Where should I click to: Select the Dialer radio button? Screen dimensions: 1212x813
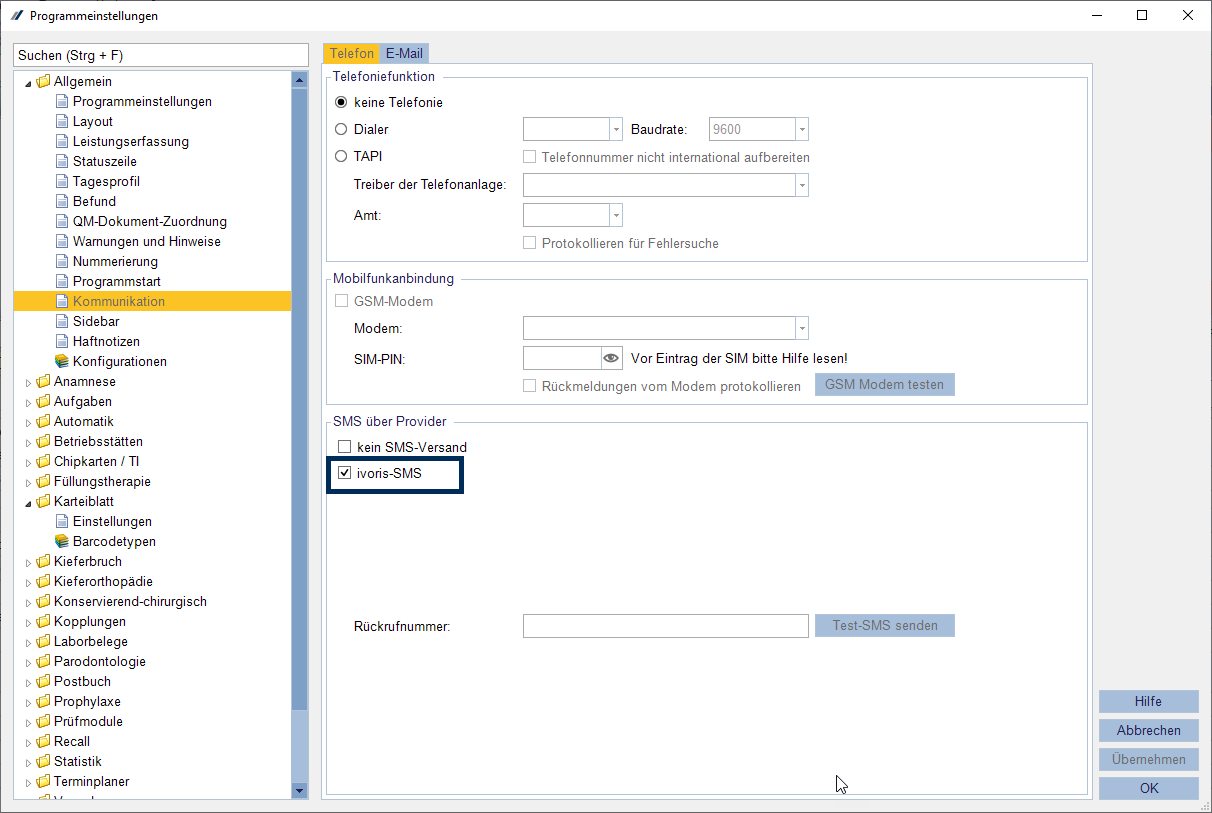(x=341, y=129)
